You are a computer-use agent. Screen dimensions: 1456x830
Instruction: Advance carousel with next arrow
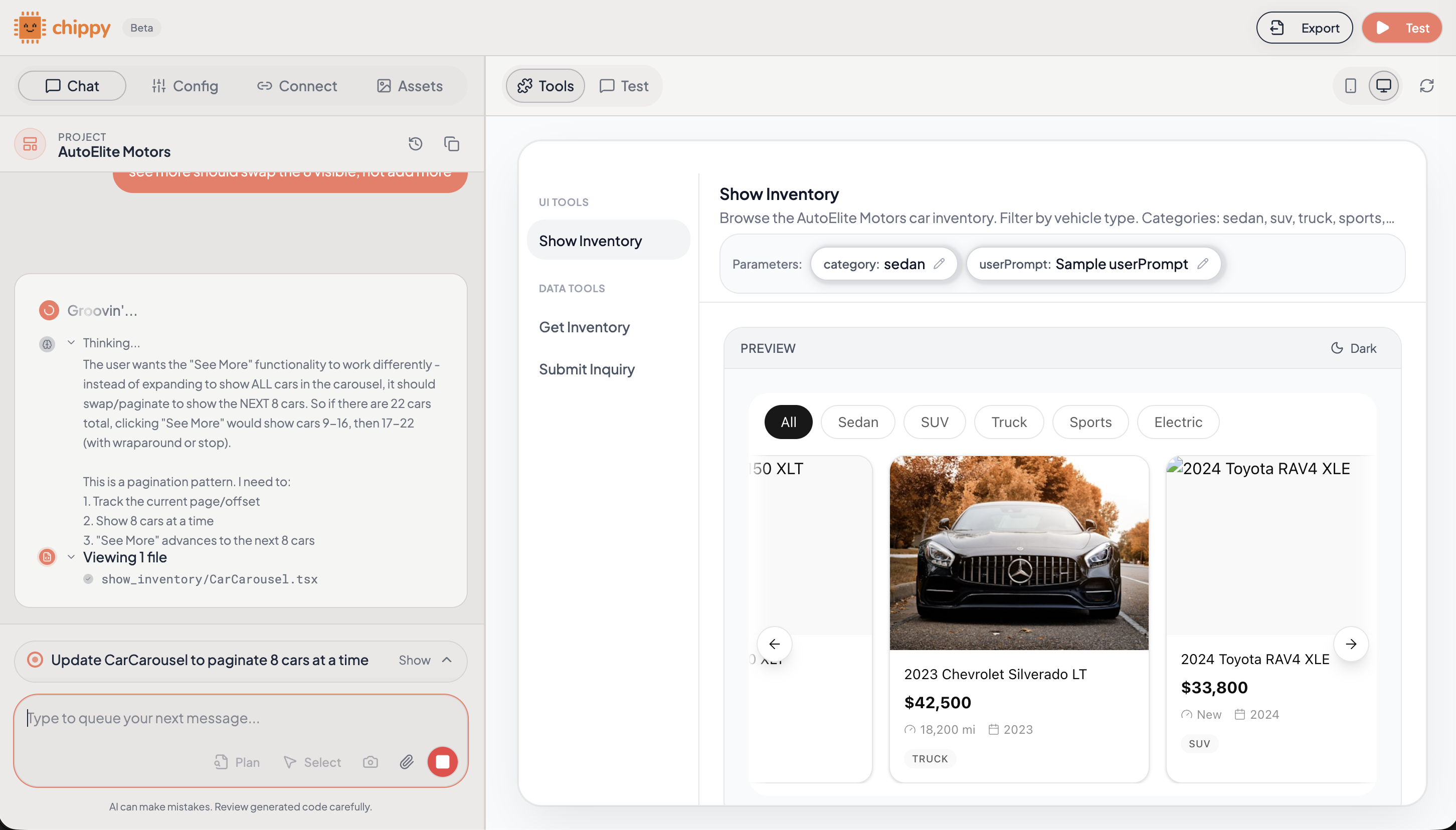(x=1351, y=644)
